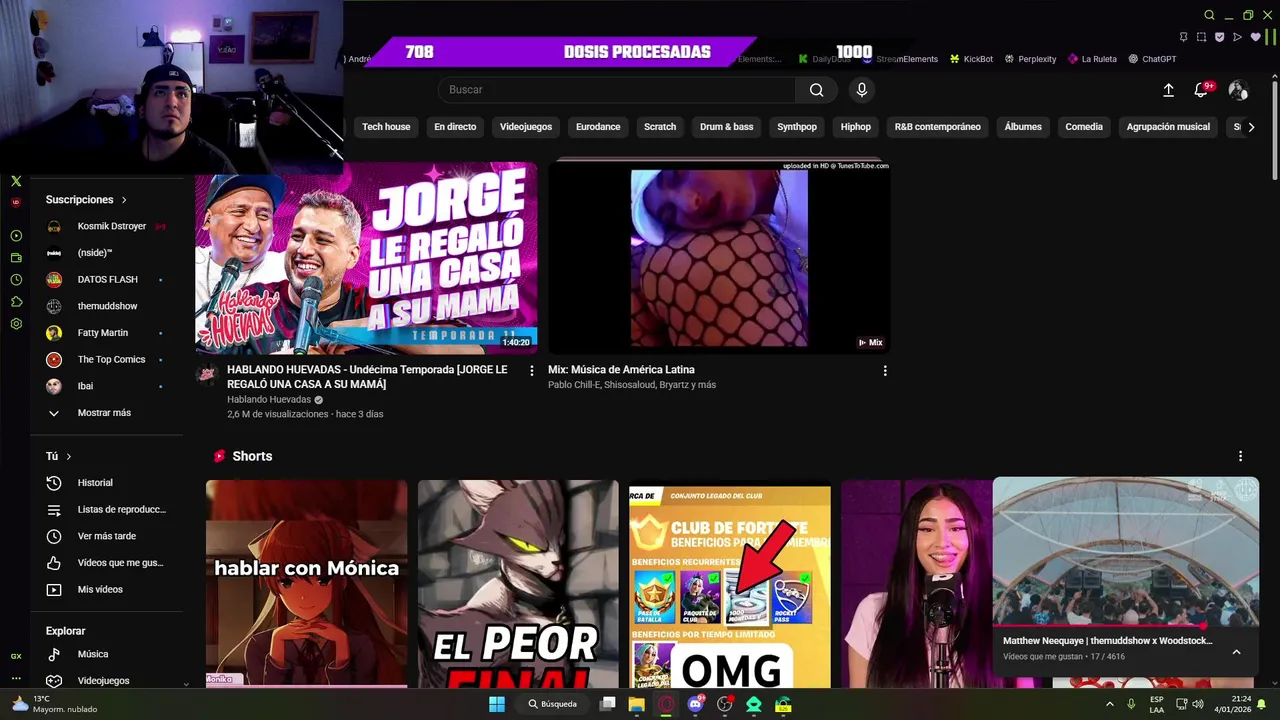Open the Shorts section three-dot menu
The width and height of the screenshot is (1280, 720).
click(x=1241, y=456)
